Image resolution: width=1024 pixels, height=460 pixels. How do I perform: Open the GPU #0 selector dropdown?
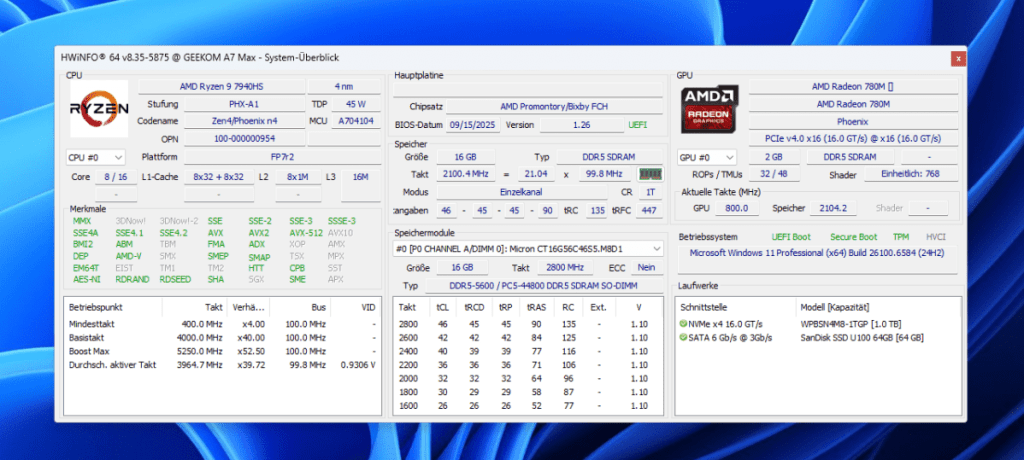point(709,157)
